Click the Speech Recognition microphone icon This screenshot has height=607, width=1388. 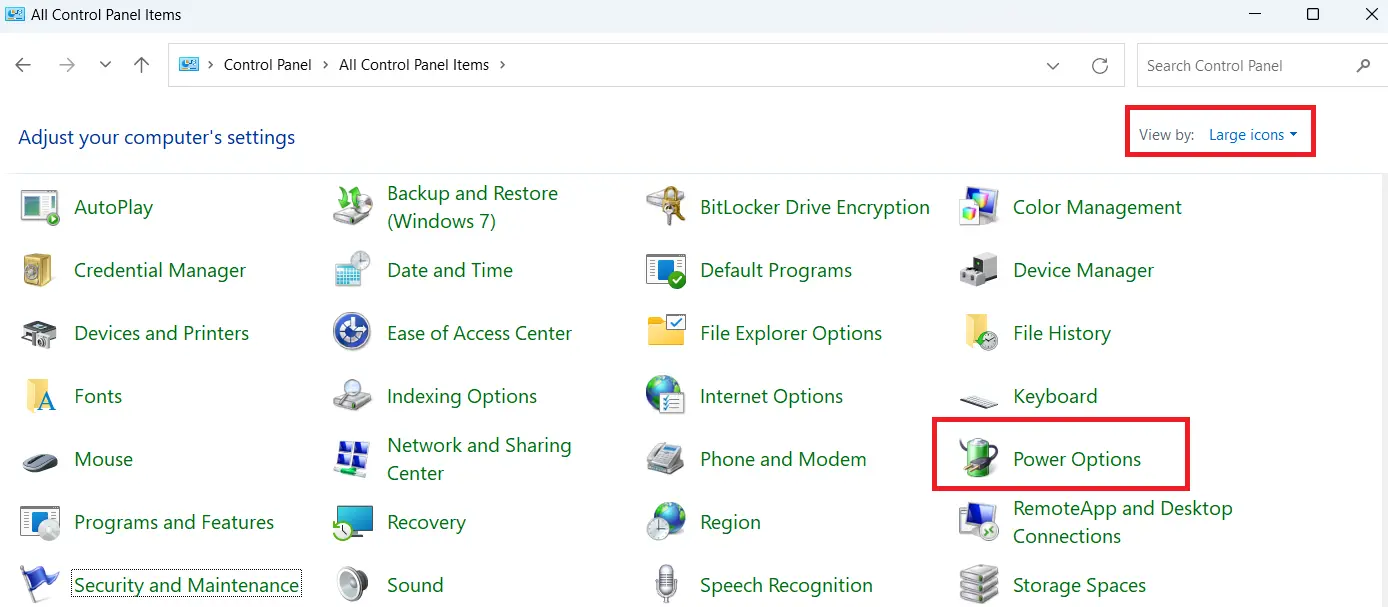(x=665, y=585)
